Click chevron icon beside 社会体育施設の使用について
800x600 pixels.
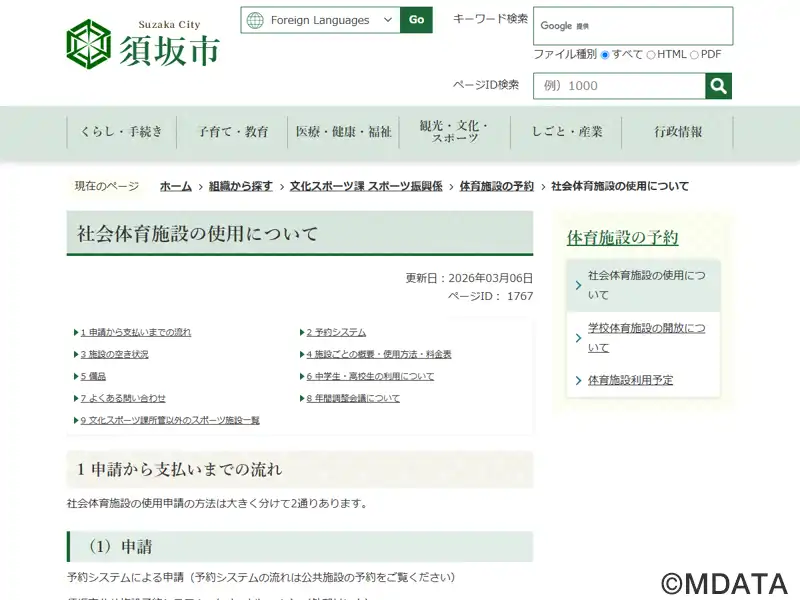pyautogui.click(x=579, y=285)
